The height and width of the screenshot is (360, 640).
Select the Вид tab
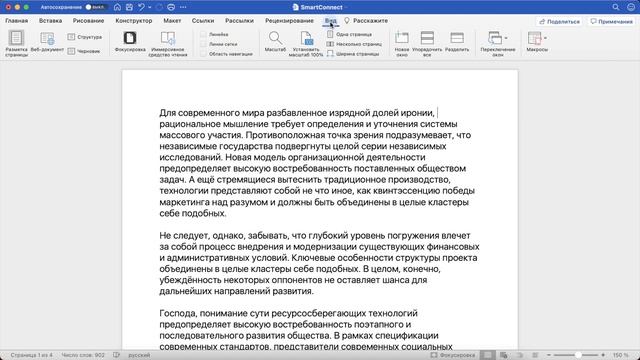[x=331, y=20]
